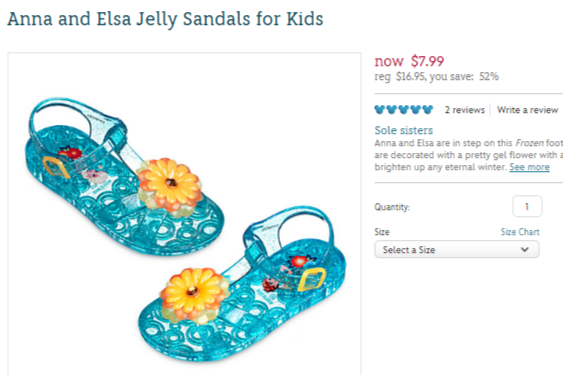Expand the description with See more

[x=529, y=167]
